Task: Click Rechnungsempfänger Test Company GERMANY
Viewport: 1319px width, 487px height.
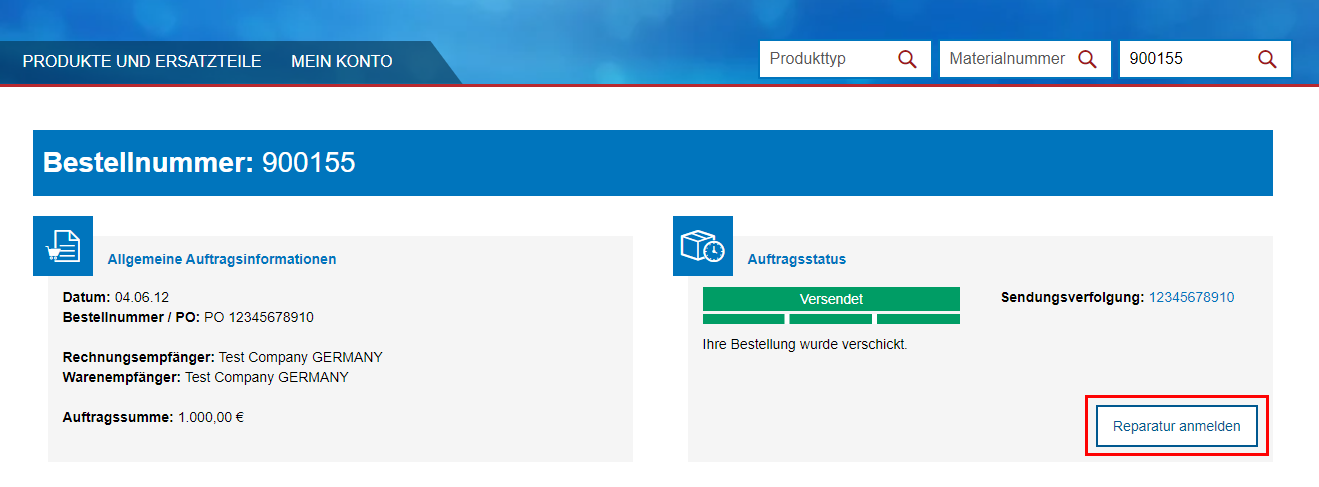Action: point(223,357)
